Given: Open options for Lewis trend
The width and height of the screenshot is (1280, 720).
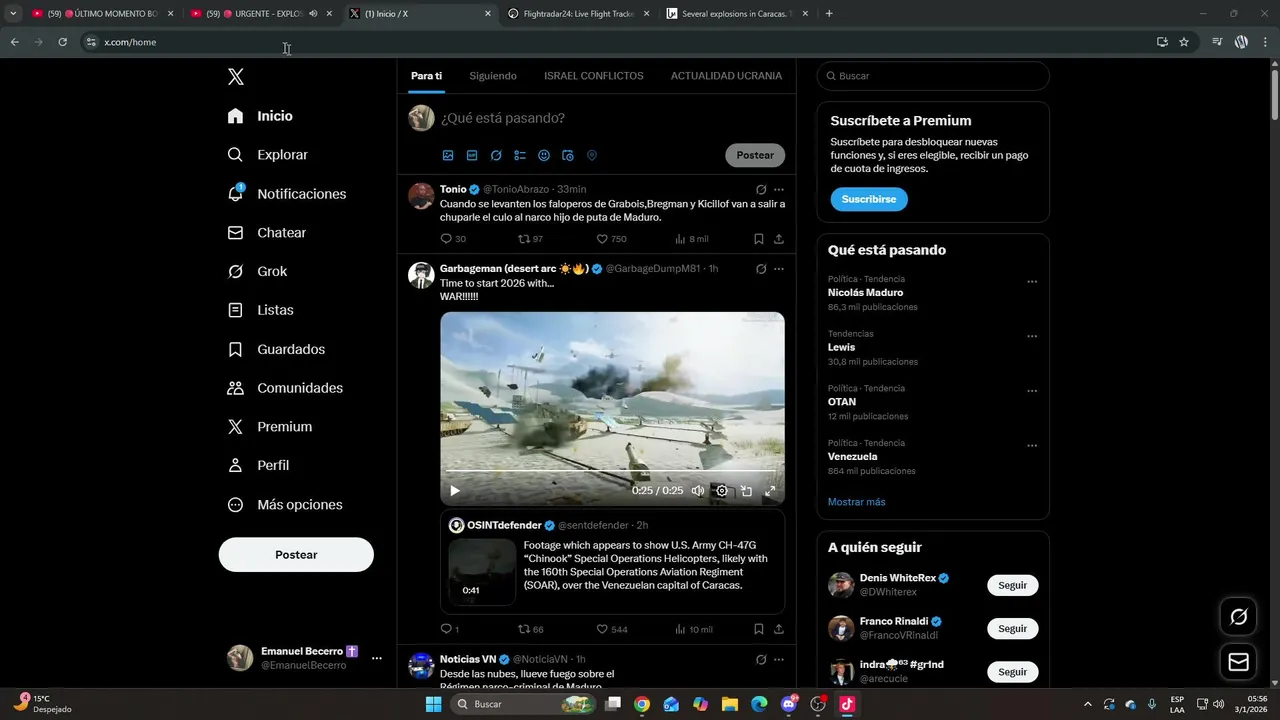Looking at the screenshot, I should (1032, 336).
